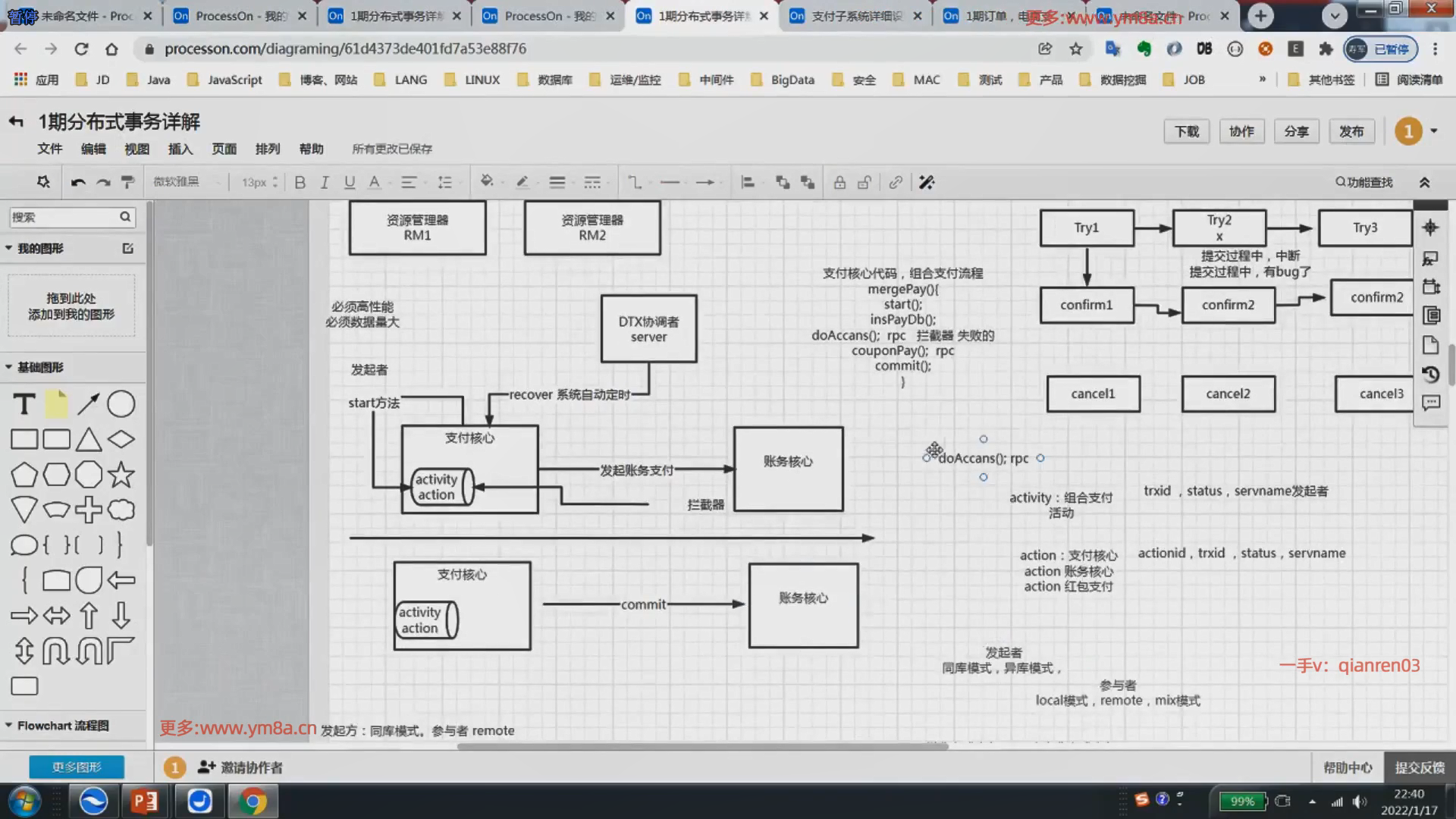Toggle italic formatting
1456x819 pixels.
point(325,182)
